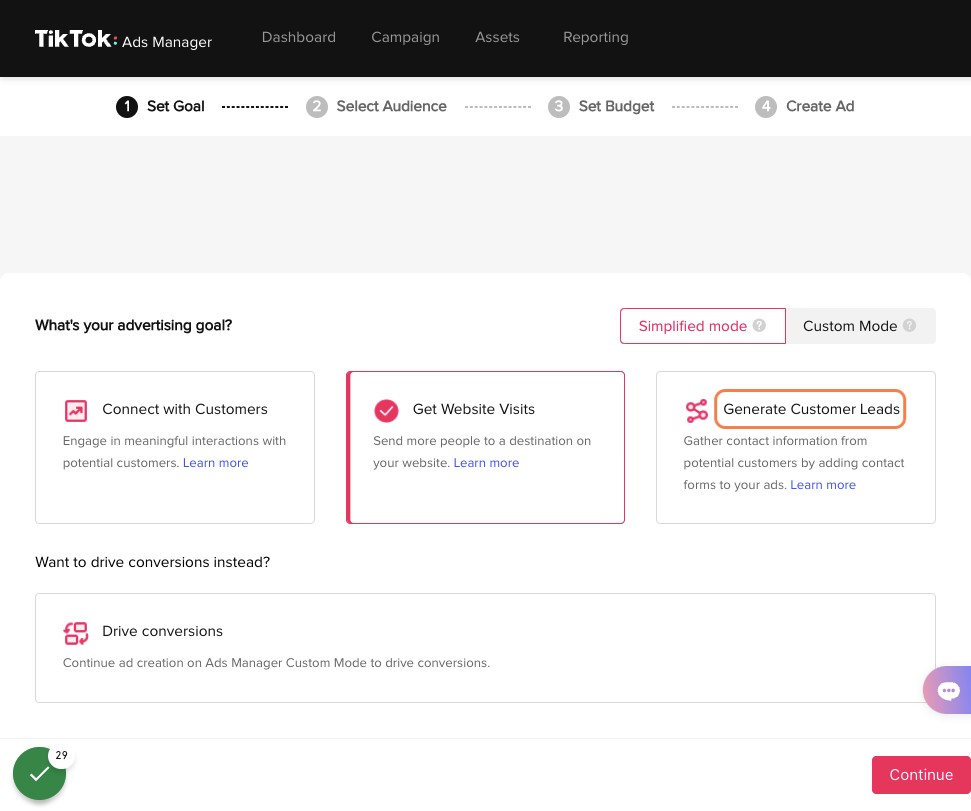The image size is (971, 811).
Task: Open the chat support bubble
Action: 947,690
